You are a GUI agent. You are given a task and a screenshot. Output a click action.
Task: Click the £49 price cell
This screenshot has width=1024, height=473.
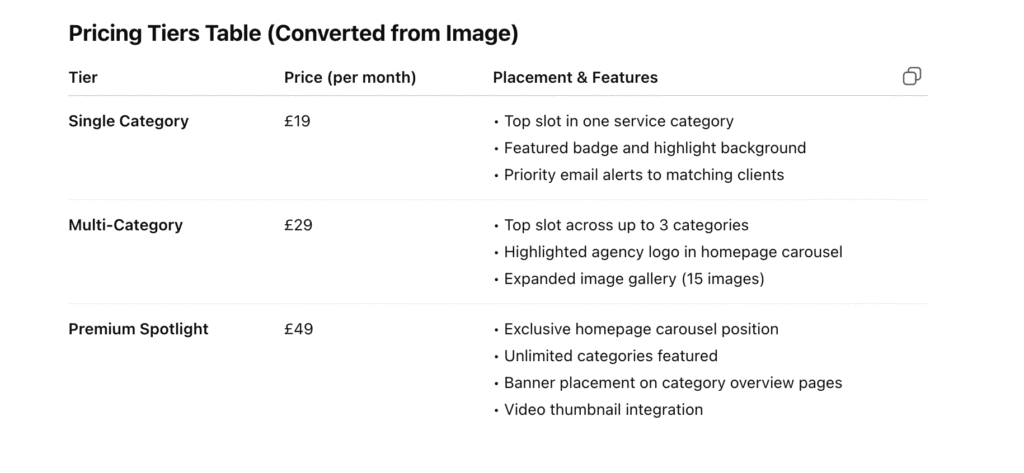click(x=298, y=329)
